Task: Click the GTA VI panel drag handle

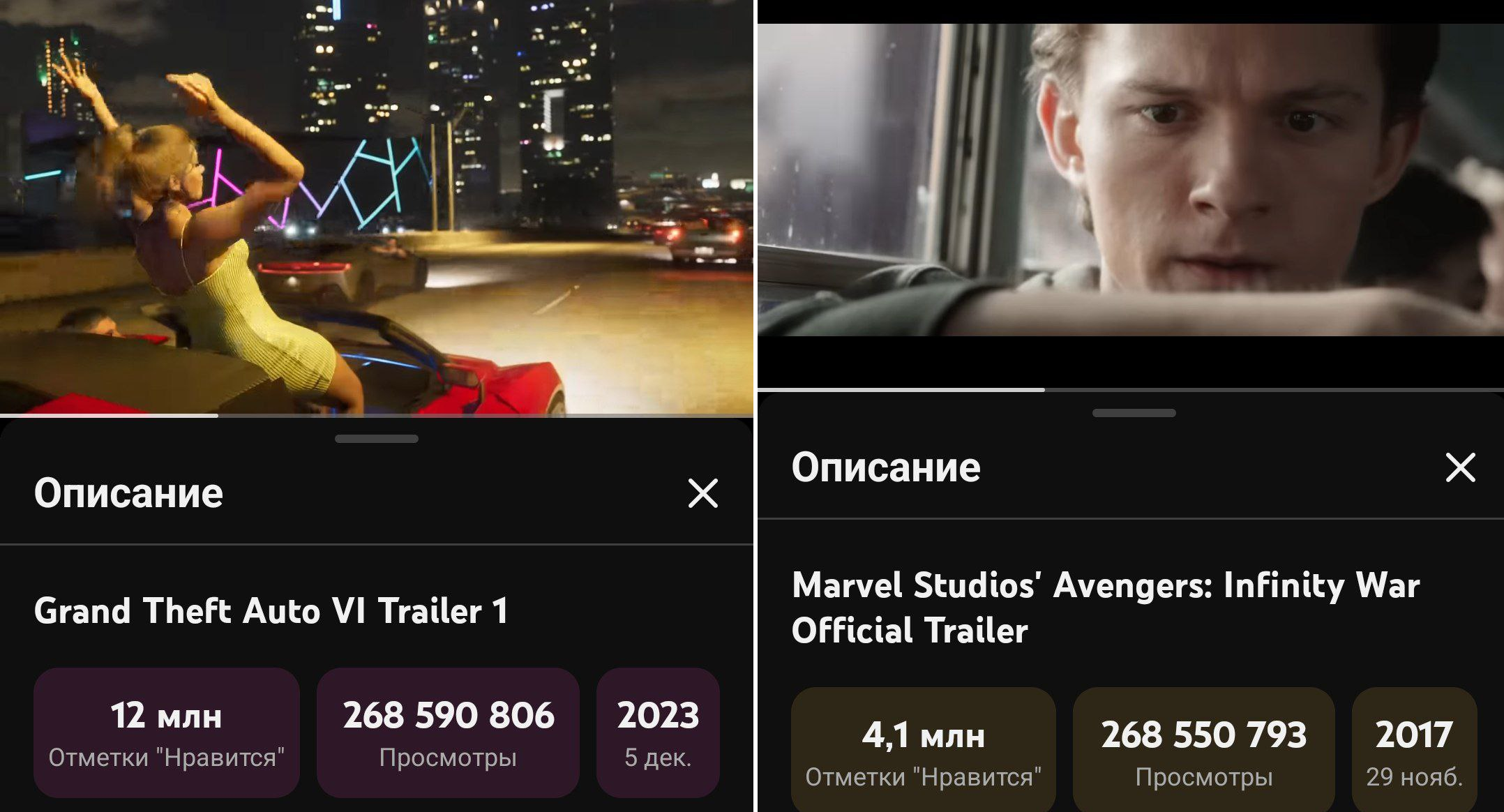Action: point(377,439)
